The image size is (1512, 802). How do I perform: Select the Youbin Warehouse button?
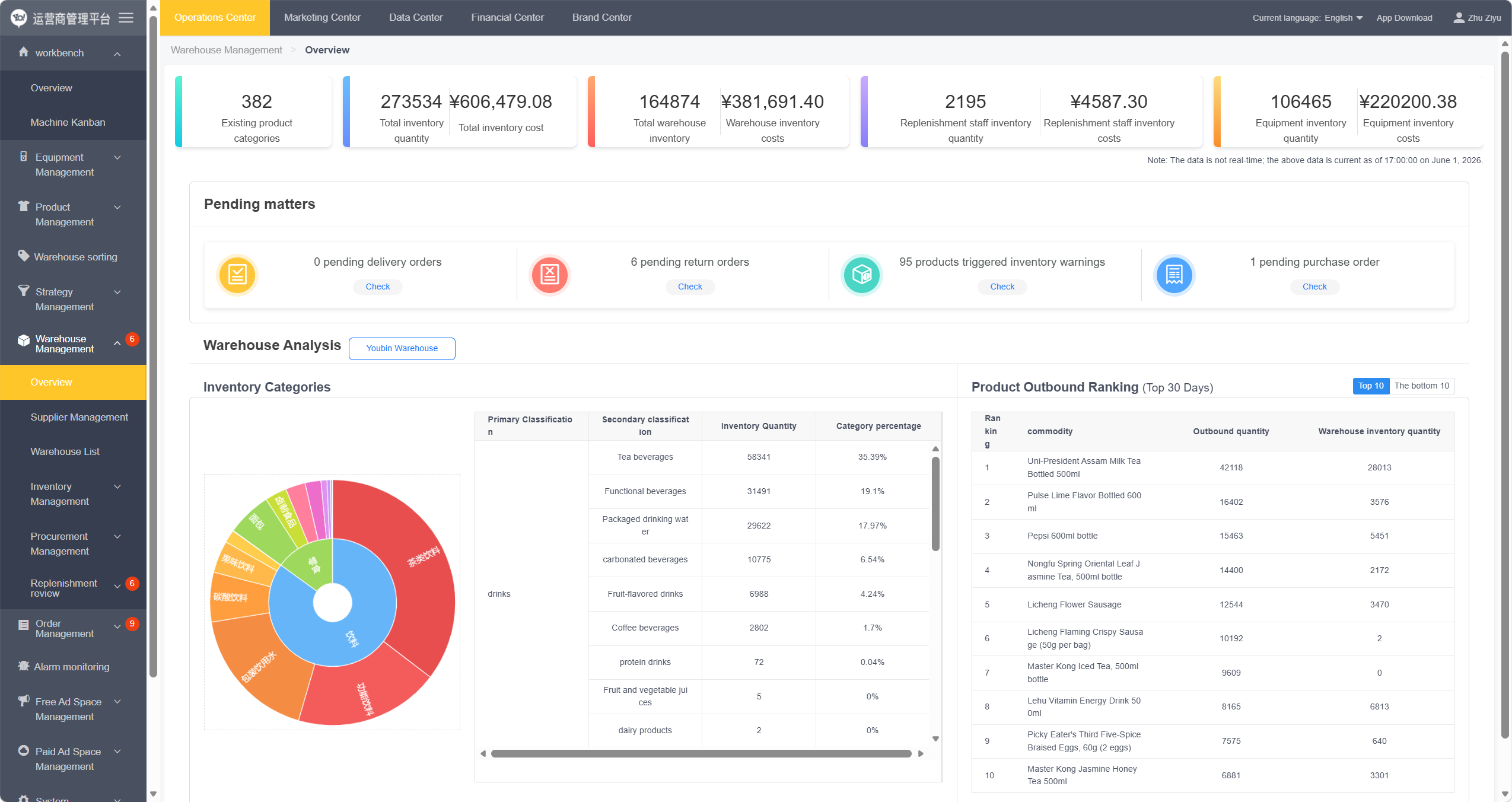(402, 348)
